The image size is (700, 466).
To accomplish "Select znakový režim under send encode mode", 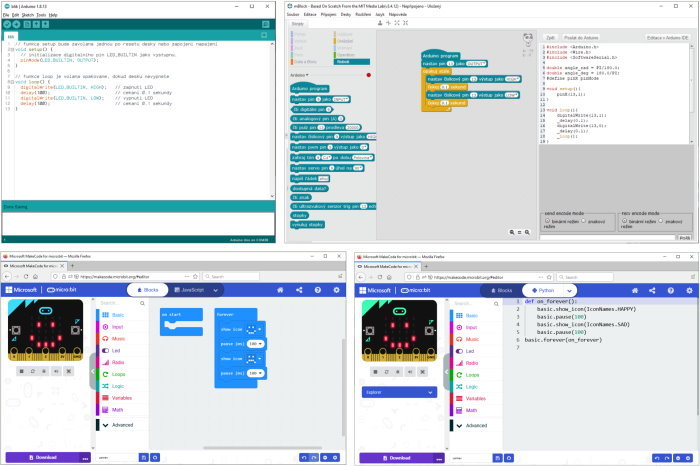I will point(583,221).
